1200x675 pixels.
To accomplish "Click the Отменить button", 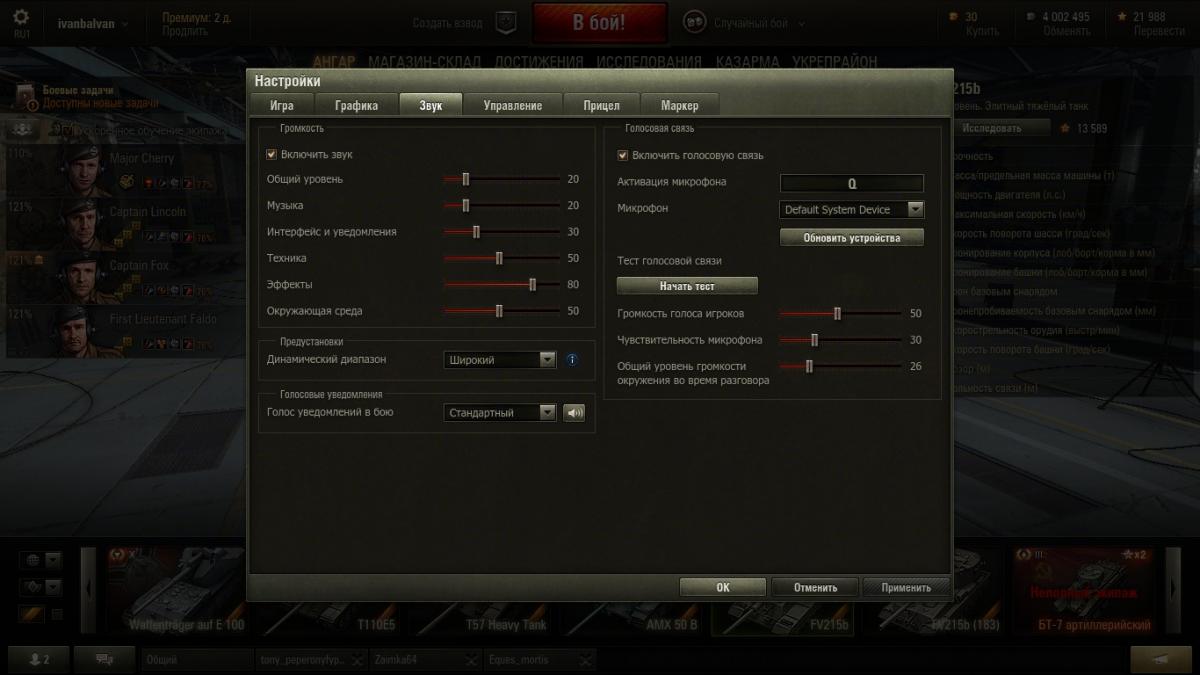I will (x=815, y=587).
